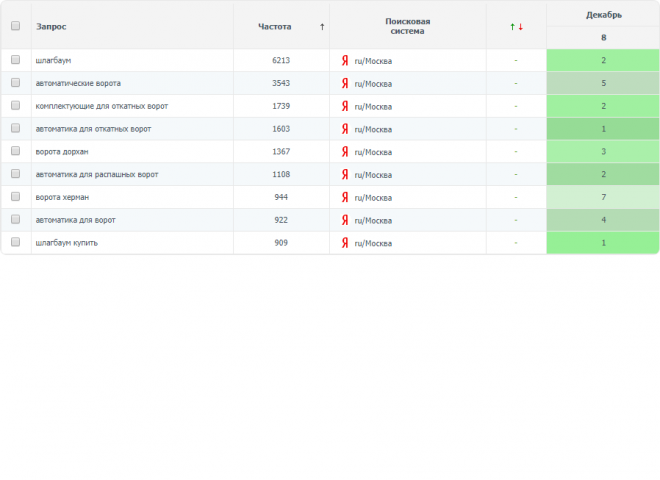Viewport: 660px width, 480px height.
Task: Click frequency value 909
Action: click(281, 243)
